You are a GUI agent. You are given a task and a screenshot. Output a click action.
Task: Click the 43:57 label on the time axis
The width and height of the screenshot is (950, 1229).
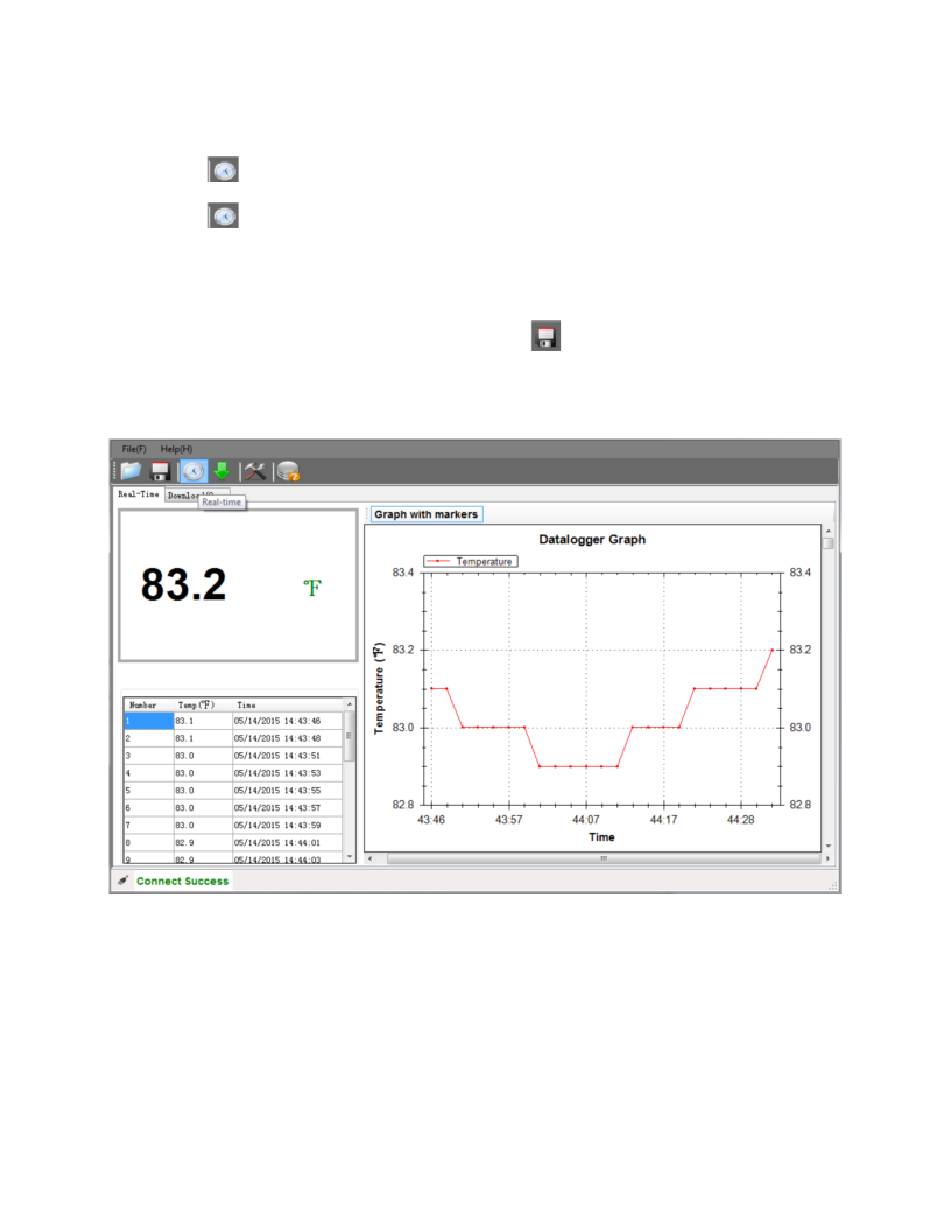pos(509,820)
